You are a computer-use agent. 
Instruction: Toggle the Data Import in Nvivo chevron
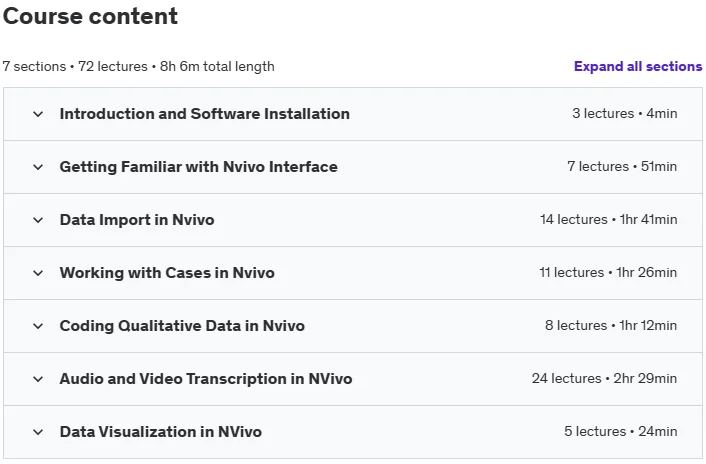coord(38,221)
